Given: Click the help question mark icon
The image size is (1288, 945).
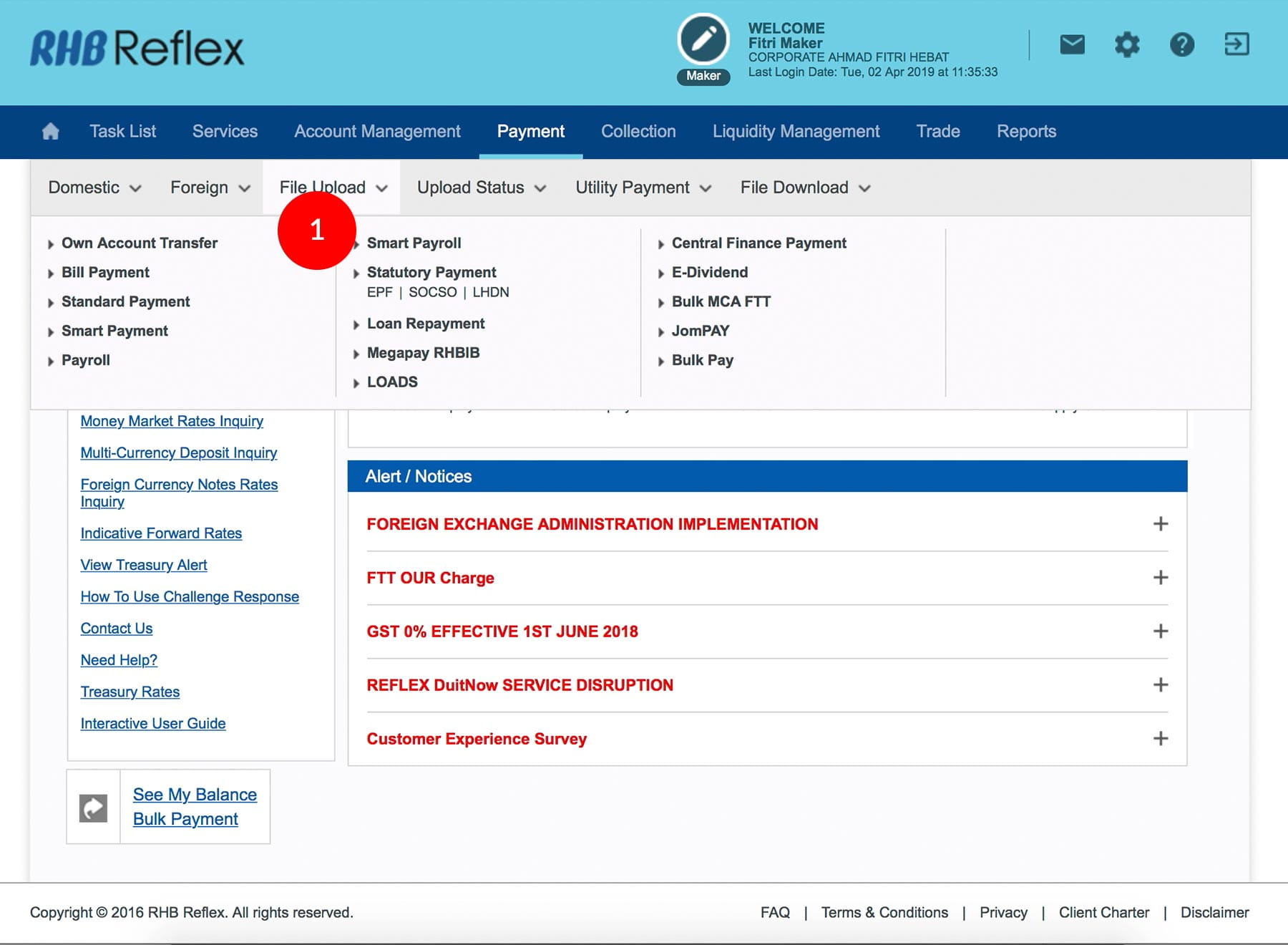Looking at the screenshot, I should coord(1181,44).
